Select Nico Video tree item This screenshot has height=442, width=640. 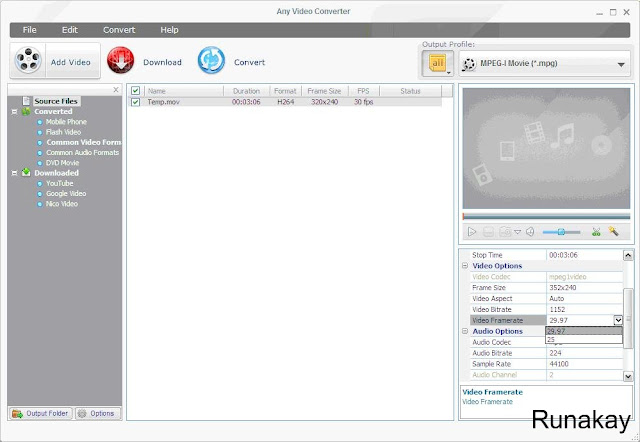(62, 204)
